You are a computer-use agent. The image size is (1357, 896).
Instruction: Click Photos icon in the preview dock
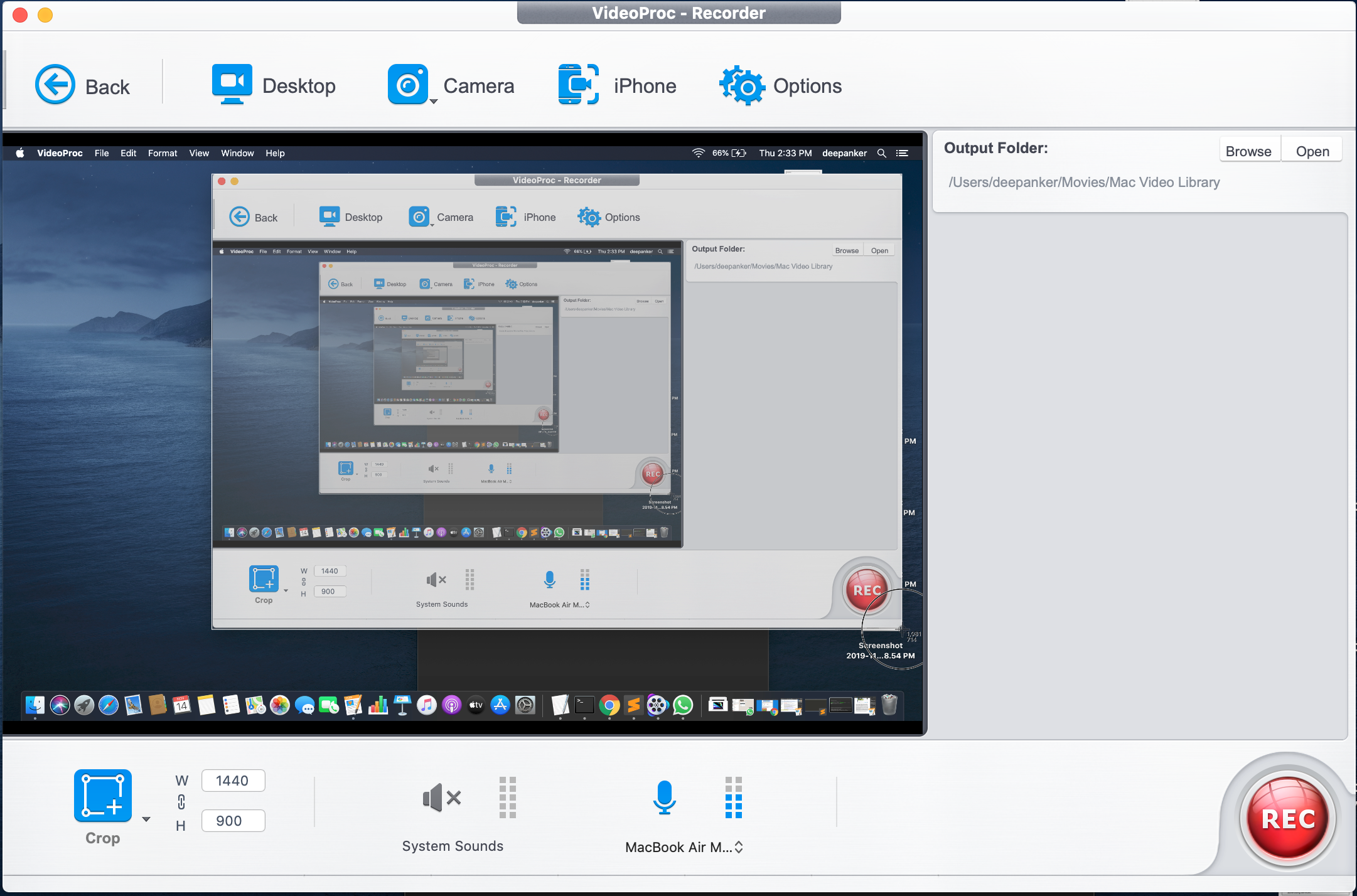click(x=280, y=705)
